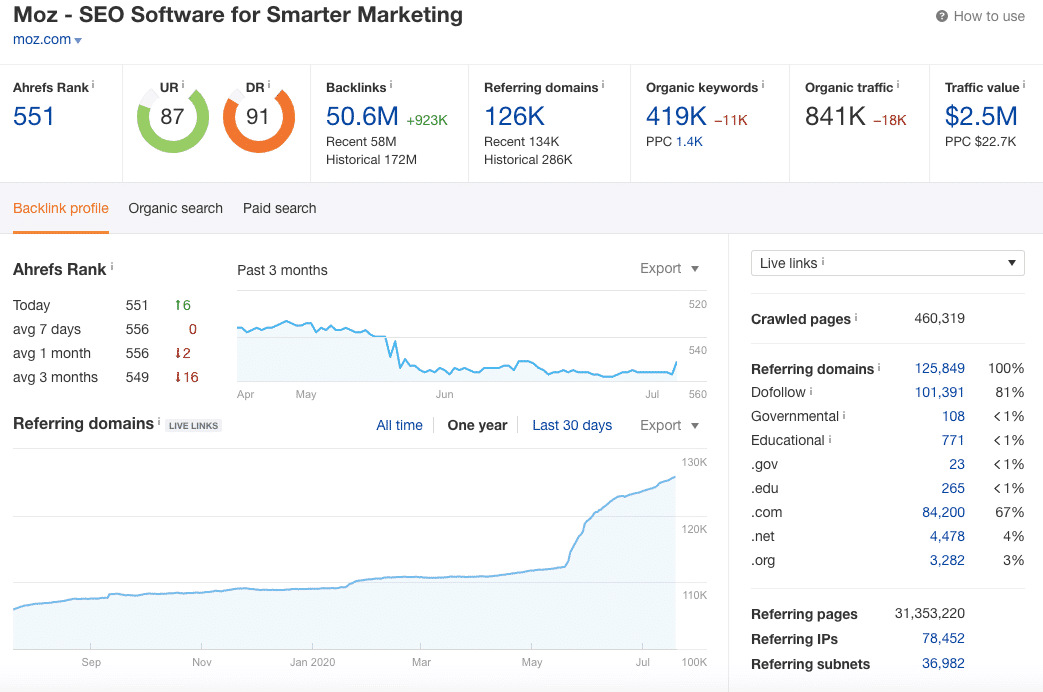This screenshot has width=1043, height=692.
Task: Click the Organic traffic value 841K
Action: (x=835, y=116)
